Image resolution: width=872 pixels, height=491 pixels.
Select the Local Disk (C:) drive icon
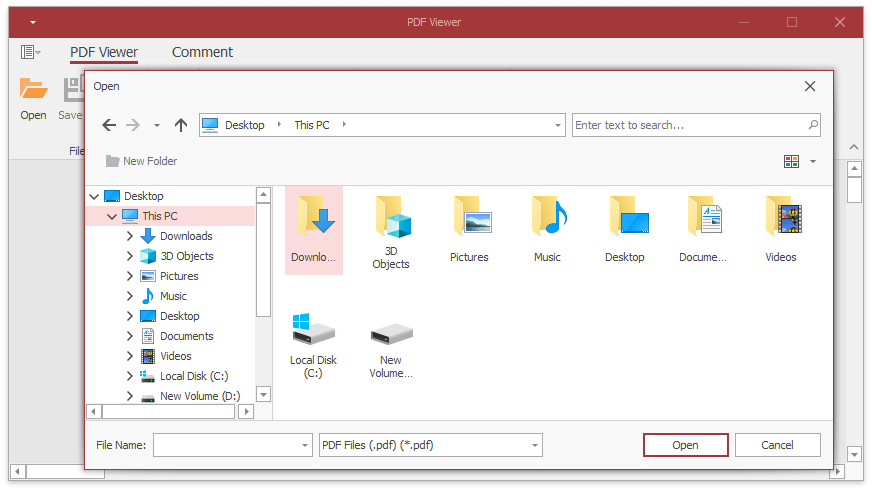(x=313, y=345)
